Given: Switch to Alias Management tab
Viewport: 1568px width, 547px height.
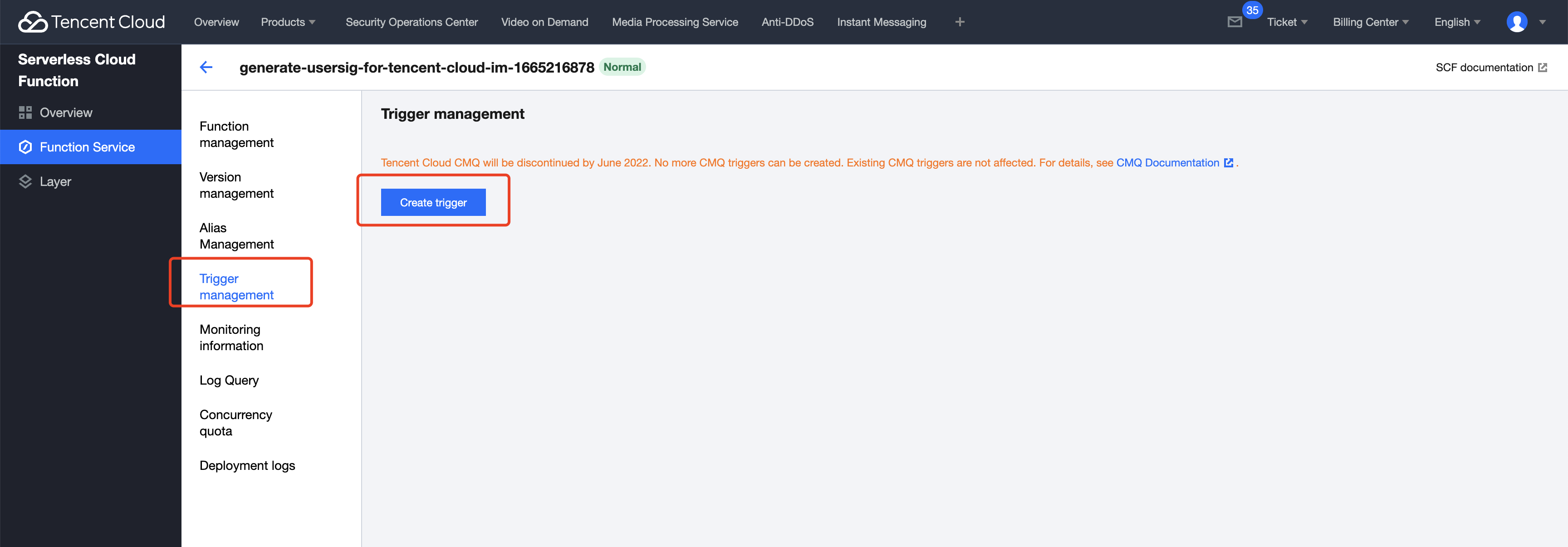Looking at the screenshot, I should pyautogui.click(x=237, y=236).
